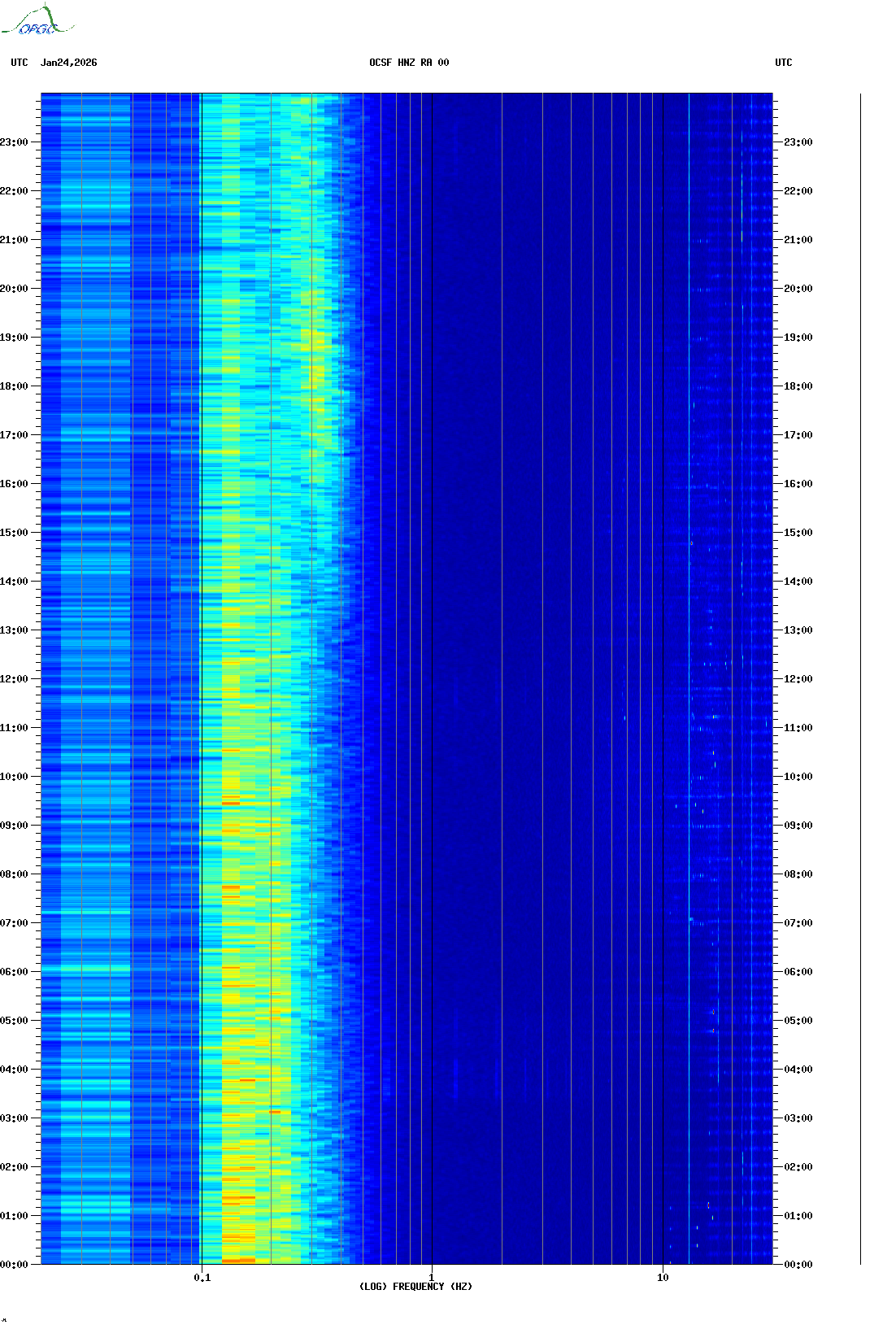
Task: Click the right-side 23:00 time label
Action: point(798,142)
